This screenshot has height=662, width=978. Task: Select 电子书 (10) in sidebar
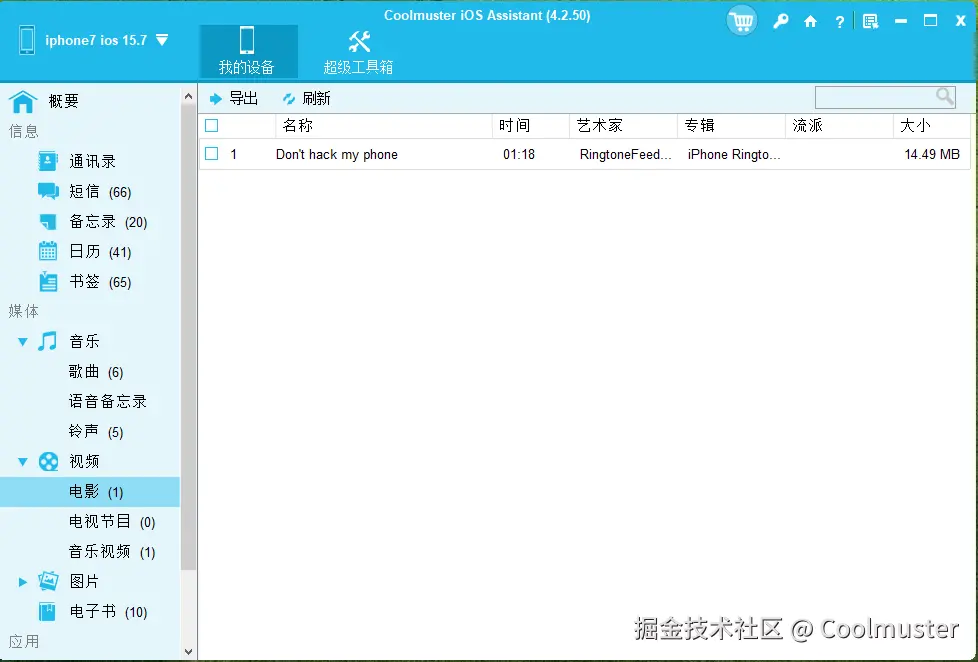coord(108,611)
